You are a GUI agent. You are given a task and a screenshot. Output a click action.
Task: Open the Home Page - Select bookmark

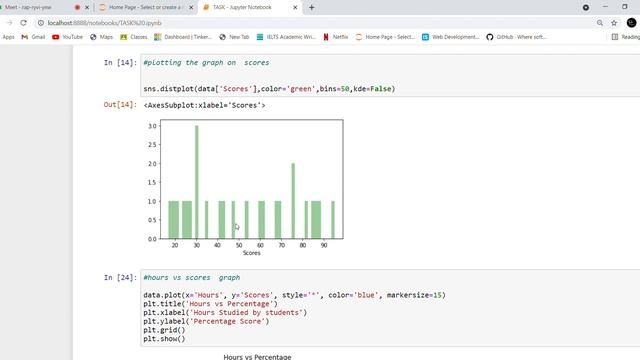click(x=385, y=37)
